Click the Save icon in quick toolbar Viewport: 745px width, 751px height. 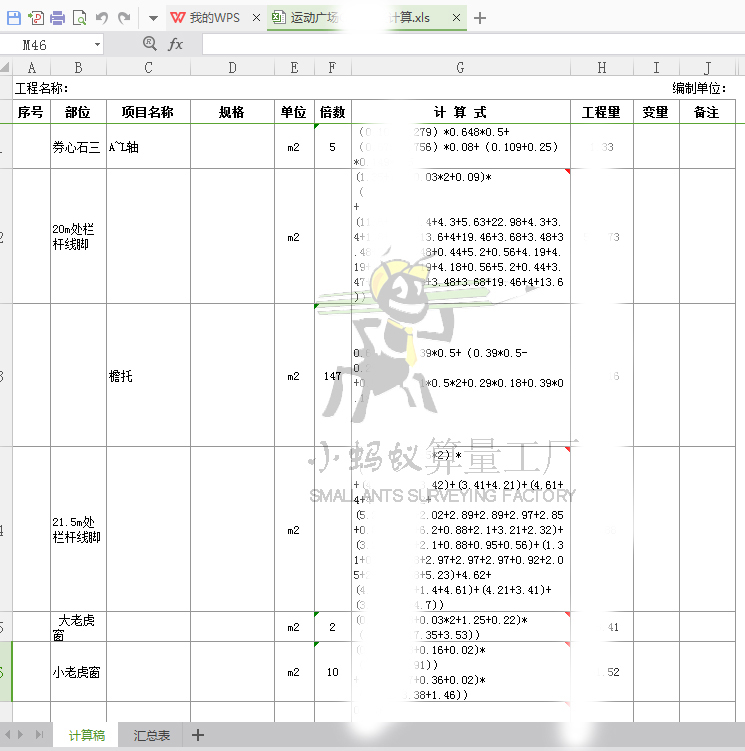[14, 18]
